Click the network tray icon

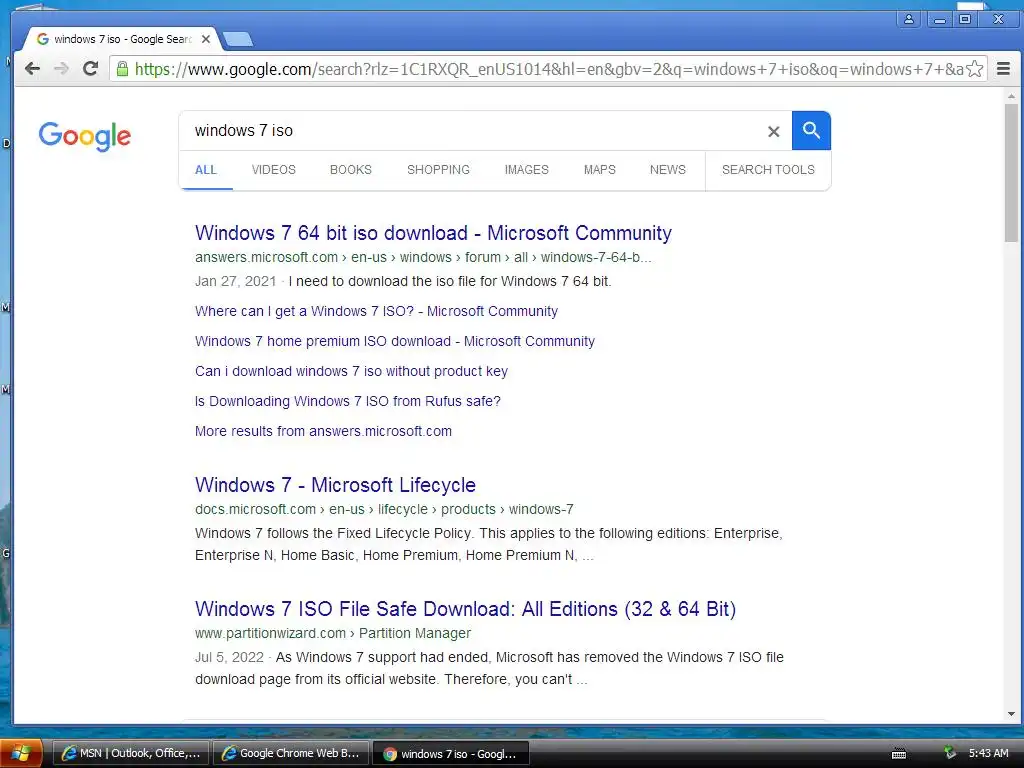[950, 753]
